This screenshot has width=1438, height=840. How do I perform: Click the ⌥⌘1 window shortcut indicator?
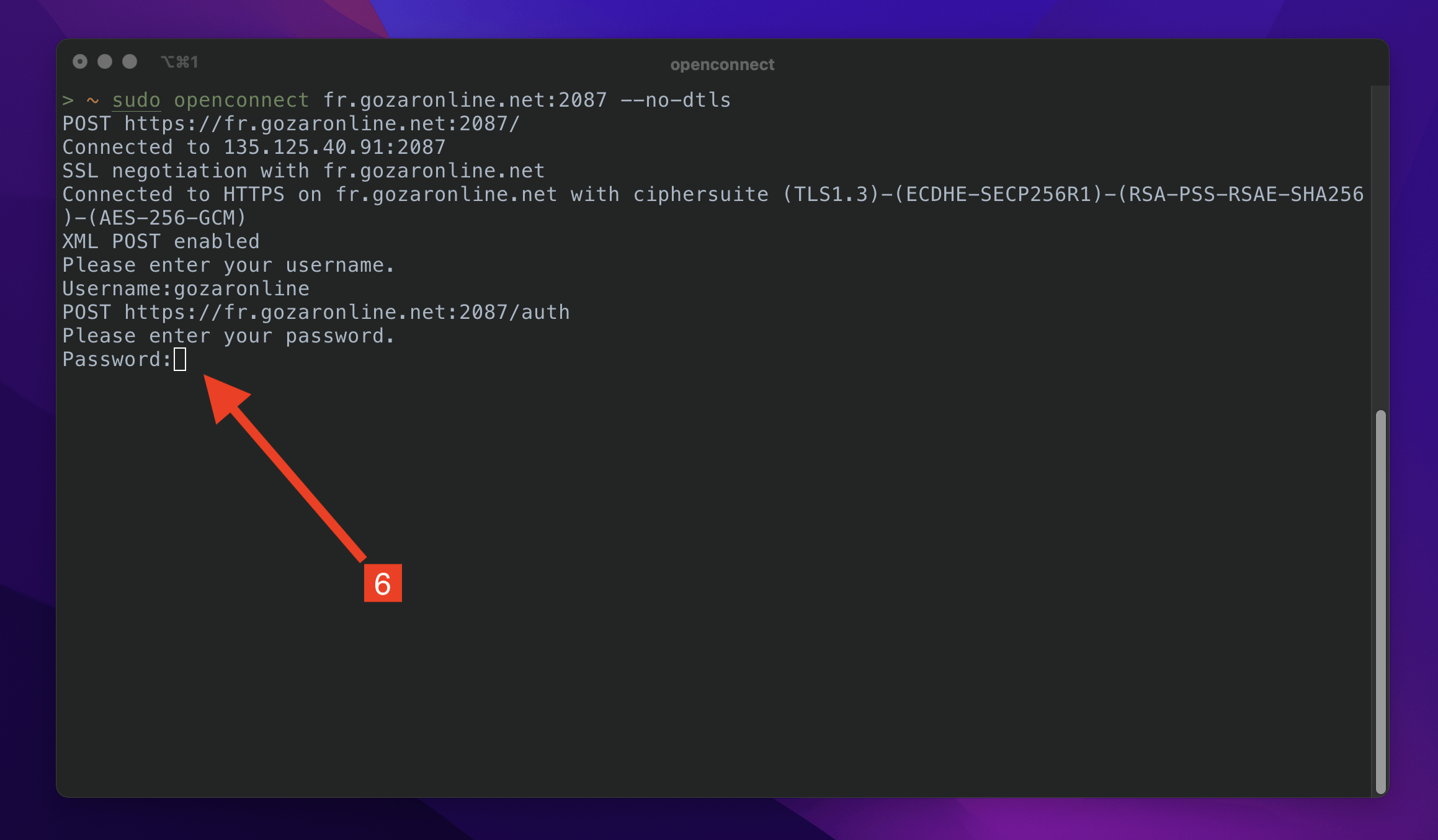click(x=179, y=62)
